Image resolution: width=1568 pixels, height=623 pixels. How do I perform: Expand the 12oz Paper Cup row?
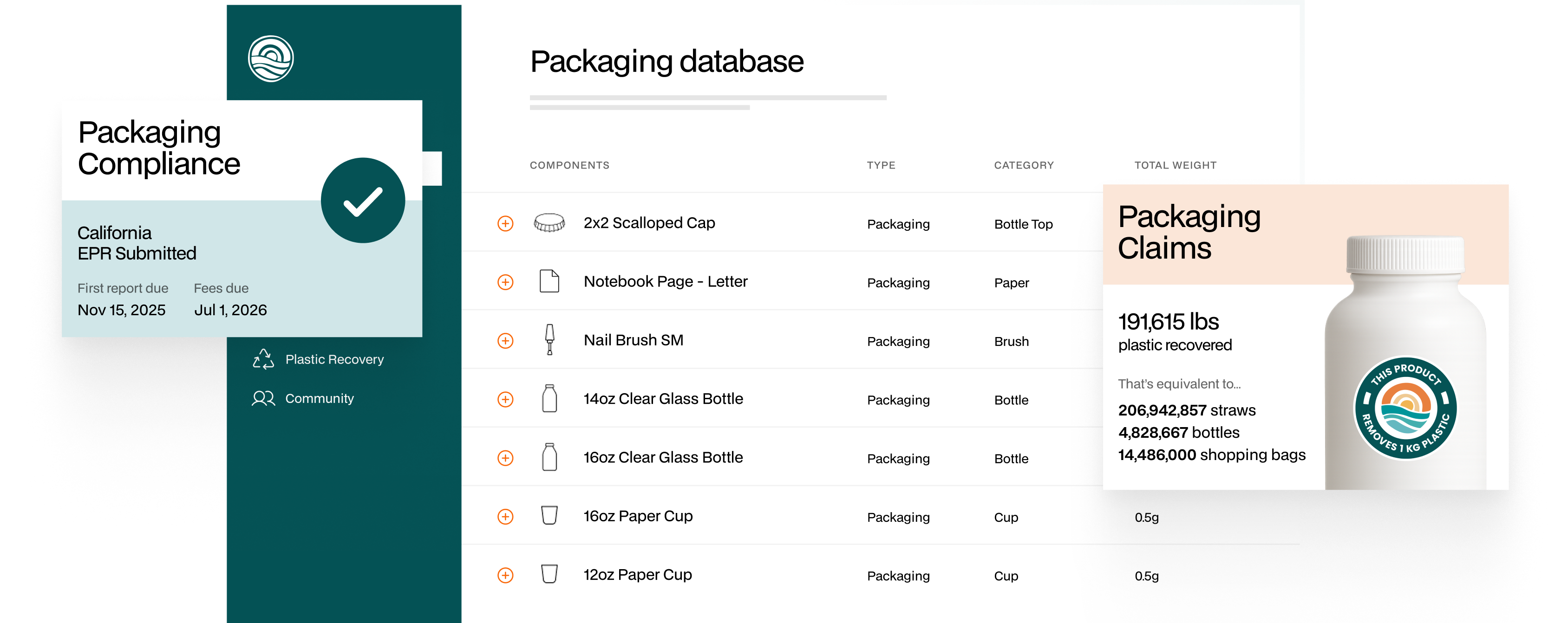point(505,575)
